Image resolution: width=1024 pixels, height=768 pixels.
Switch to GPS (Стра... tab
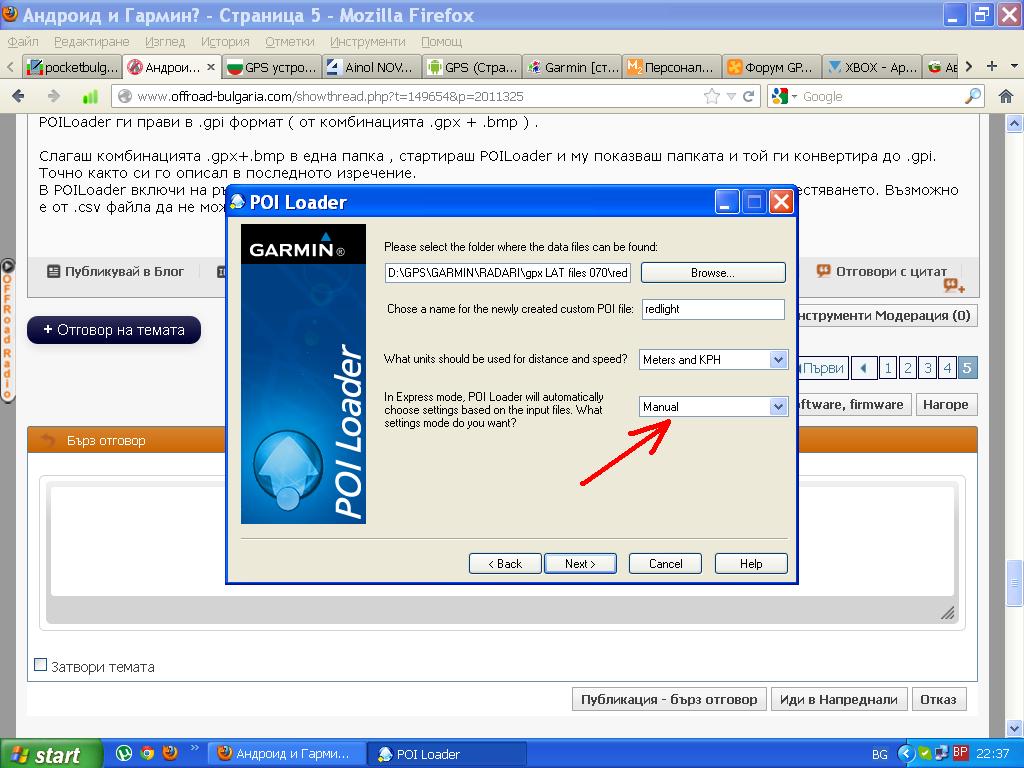point(472,67)
